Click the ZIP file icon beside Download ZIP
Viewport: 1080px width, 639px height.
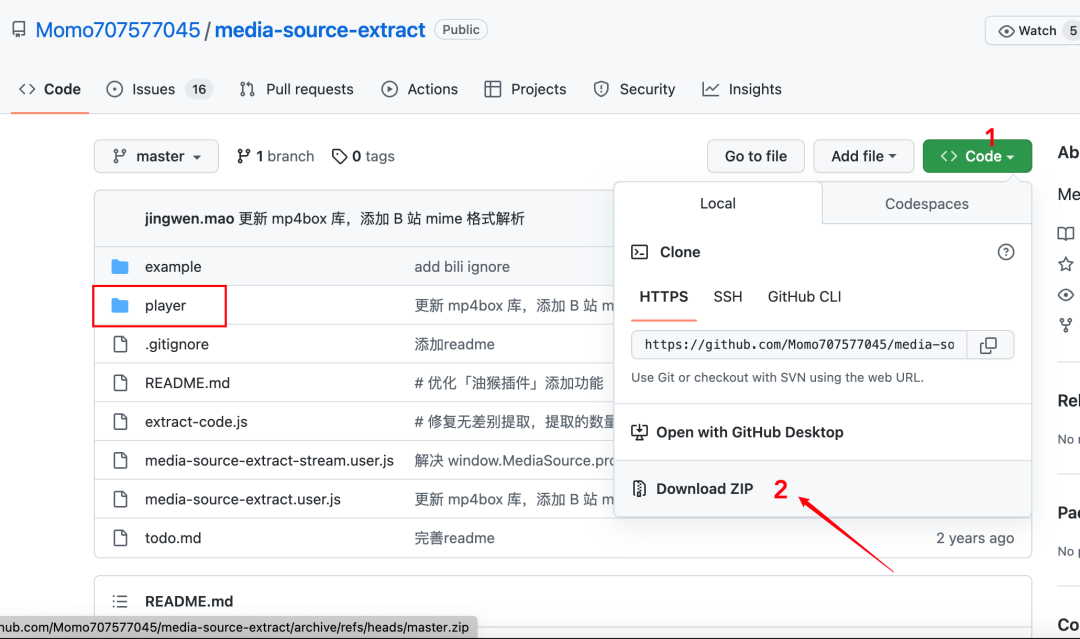click(x=639, y=489)
